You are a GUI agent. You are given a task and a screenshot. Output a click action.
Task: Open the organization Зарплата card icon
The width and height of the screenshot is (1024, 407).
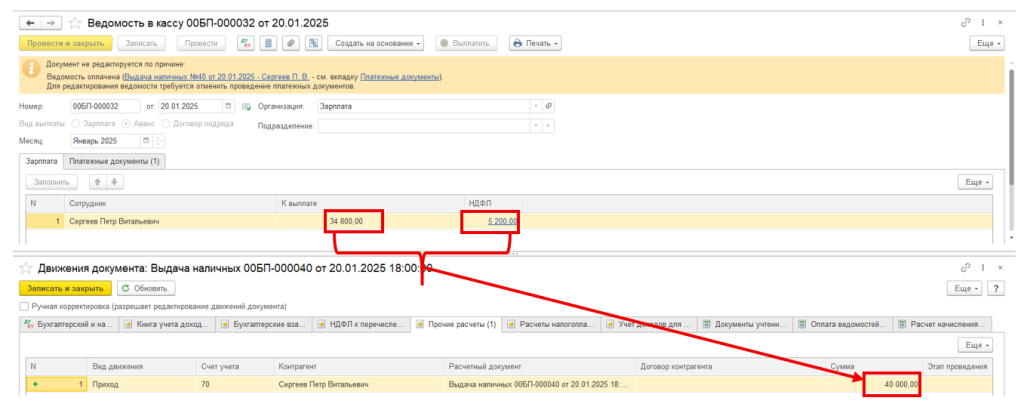click(x=549, y=106)
